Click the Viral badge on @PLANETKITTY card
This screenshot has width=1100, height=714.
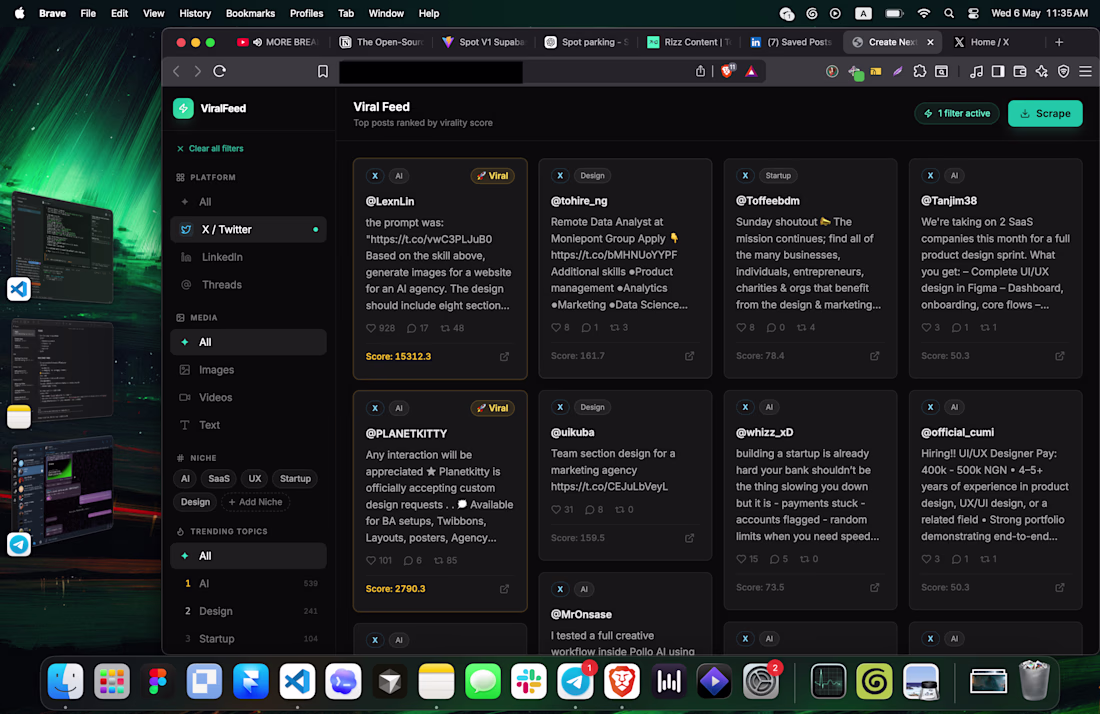[492, 407]
